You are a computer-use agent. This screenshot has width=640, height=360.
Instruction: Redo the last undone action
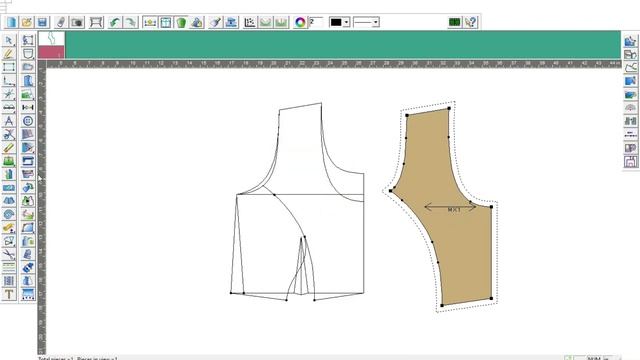click(x=131, y=22)
